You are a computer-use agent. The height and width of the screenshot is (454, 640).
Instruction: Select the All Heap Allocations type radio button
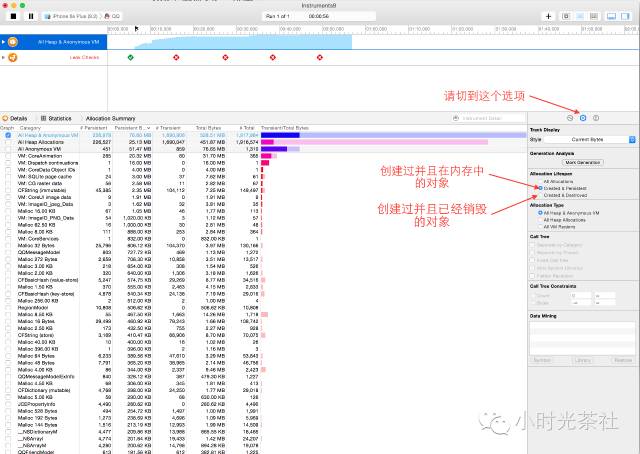pos(540,220)
